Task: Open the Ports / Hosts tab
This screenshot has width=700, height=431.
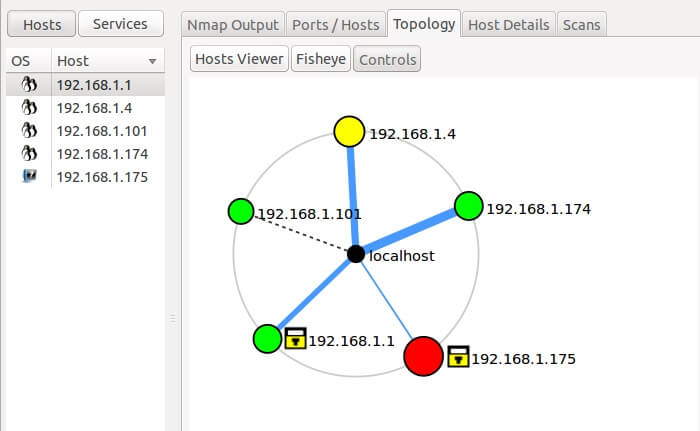Action: [x=338, y=24]
